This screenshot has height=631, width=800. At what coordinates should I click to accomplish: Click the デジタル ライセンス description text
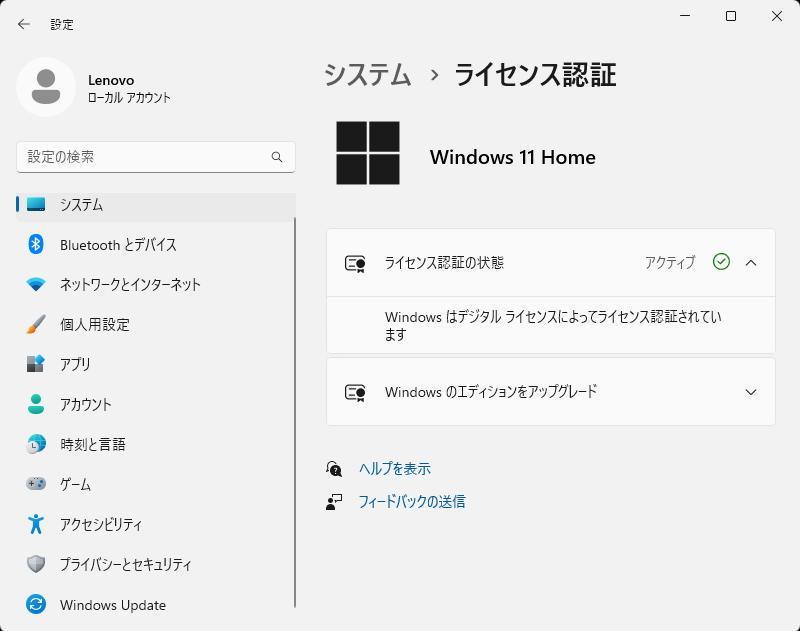553,325
